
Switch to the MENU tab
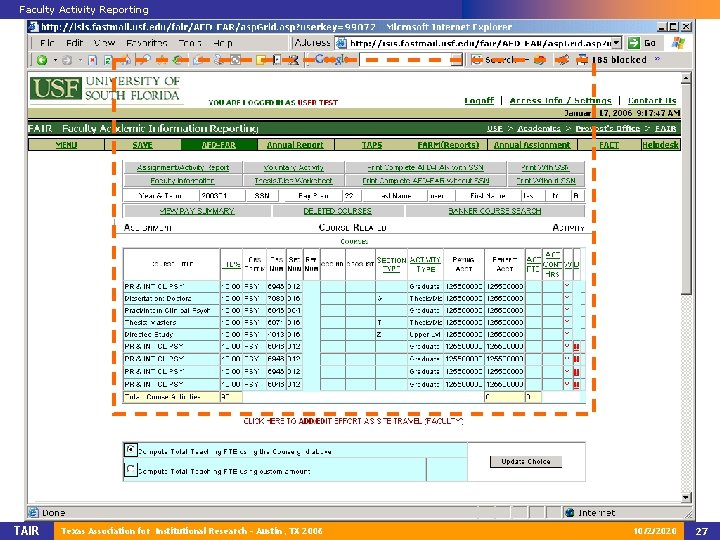(66, 145)
